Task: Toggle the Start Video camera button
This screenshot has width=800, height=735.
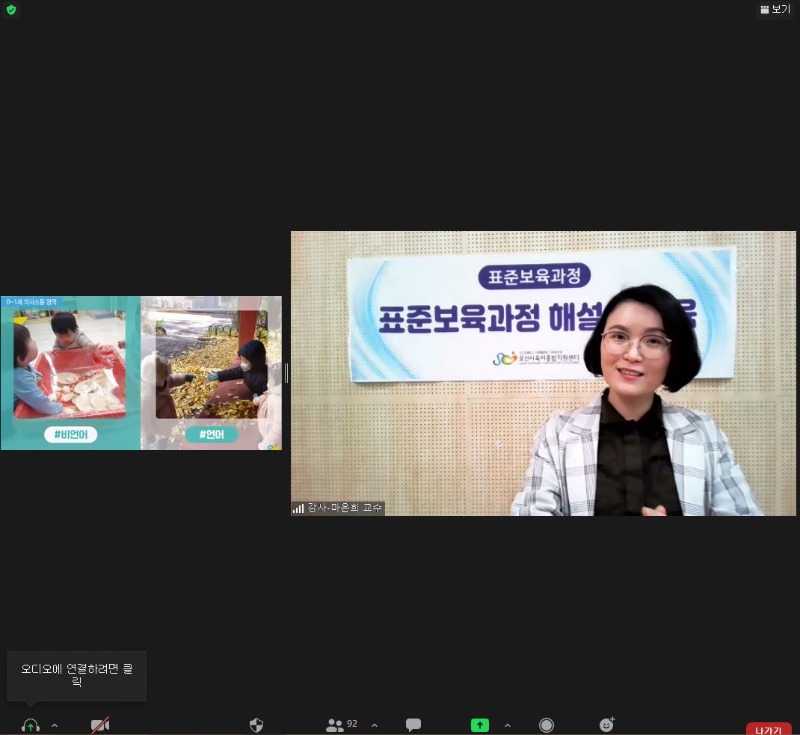Action: [100, 725]
